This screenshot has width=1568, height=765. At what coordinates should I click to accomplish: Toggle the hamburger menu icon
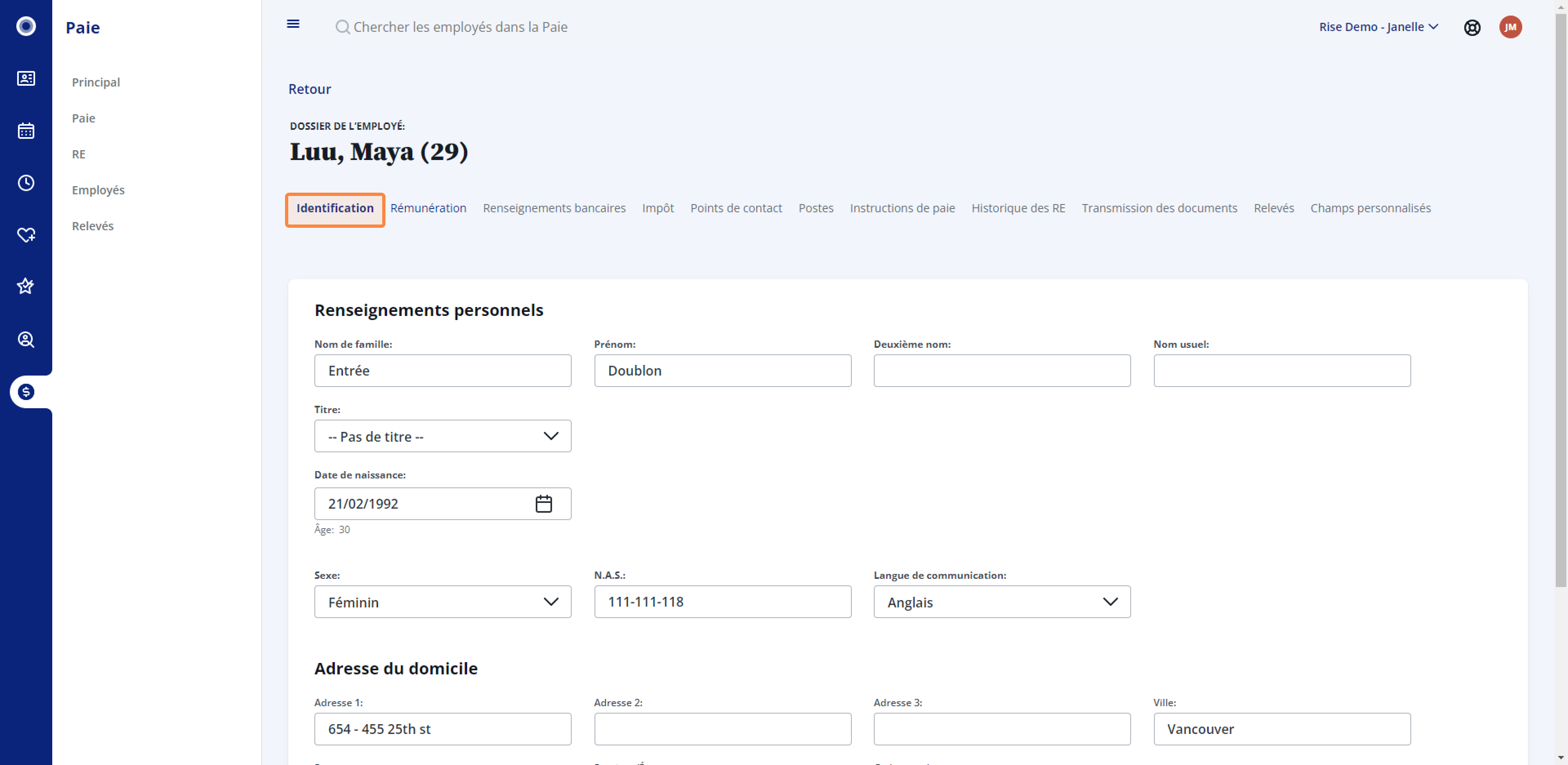click(293, 24)
